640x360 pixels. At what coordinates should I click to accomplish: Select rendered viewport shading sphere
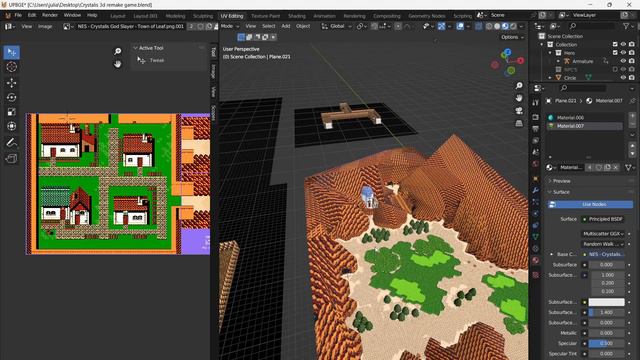pos(514,26)
